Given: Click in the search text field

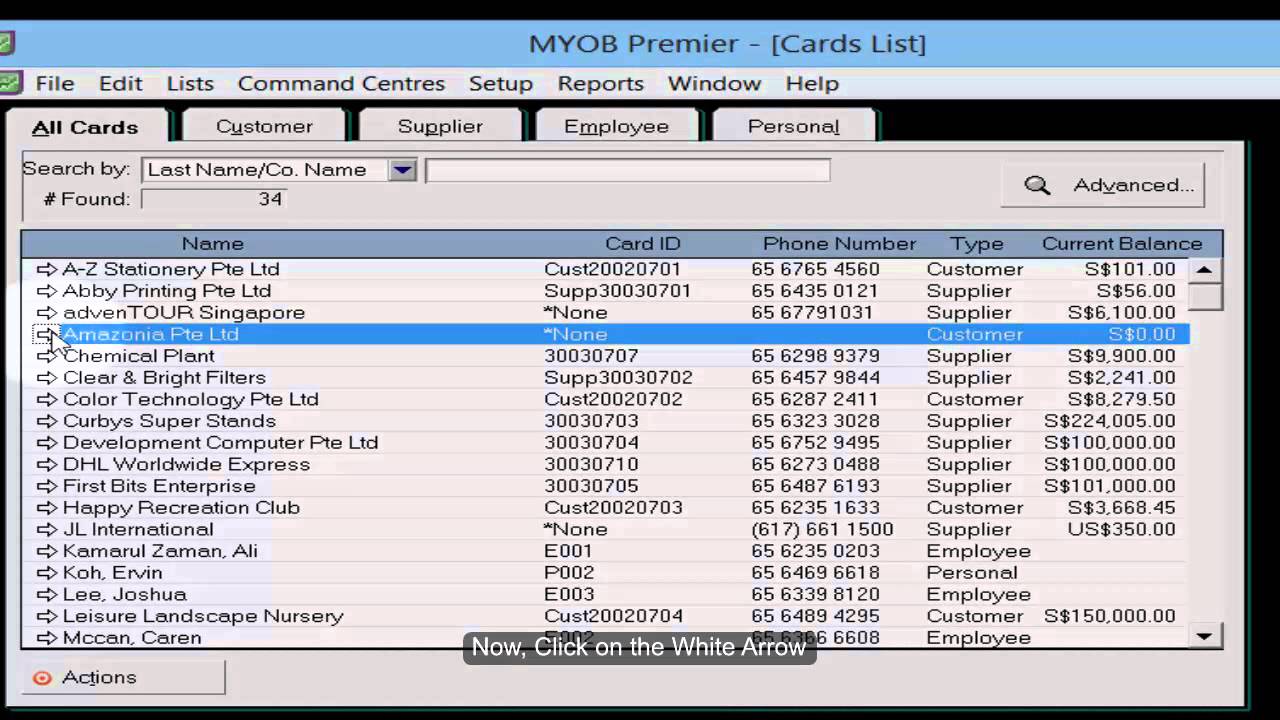Looking at the screenshot, I should pyautogui.click(x=628, y=170).
